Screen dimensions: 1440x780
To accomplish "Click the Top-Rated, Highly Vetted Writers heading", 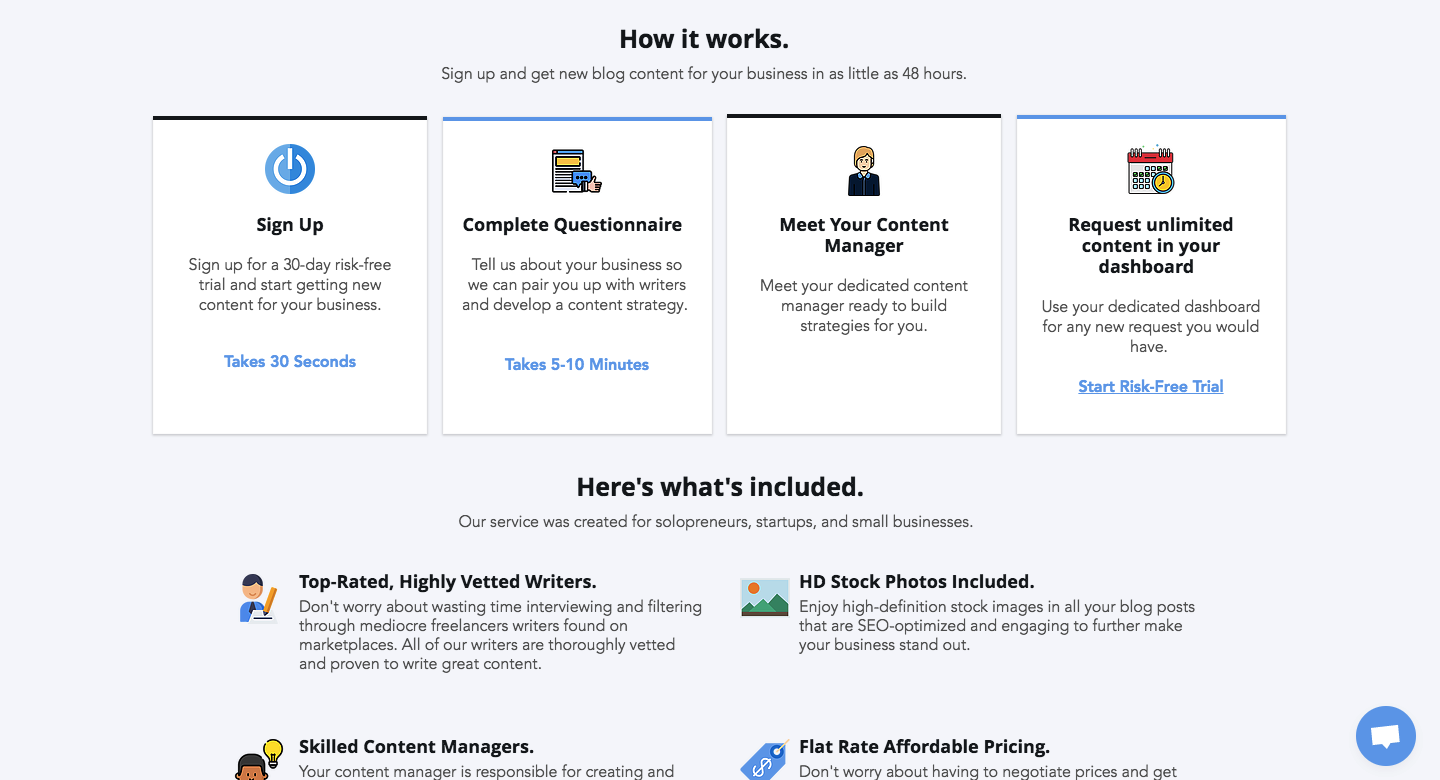I will coord(447,582).
